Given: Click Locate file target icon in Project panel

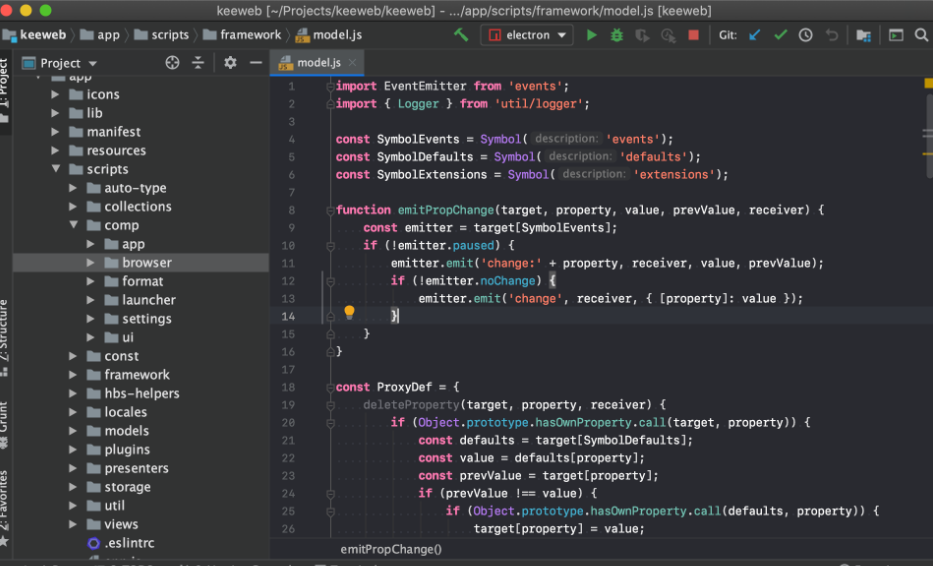Looking at the screenshot, I should click(x=172, y=62).
